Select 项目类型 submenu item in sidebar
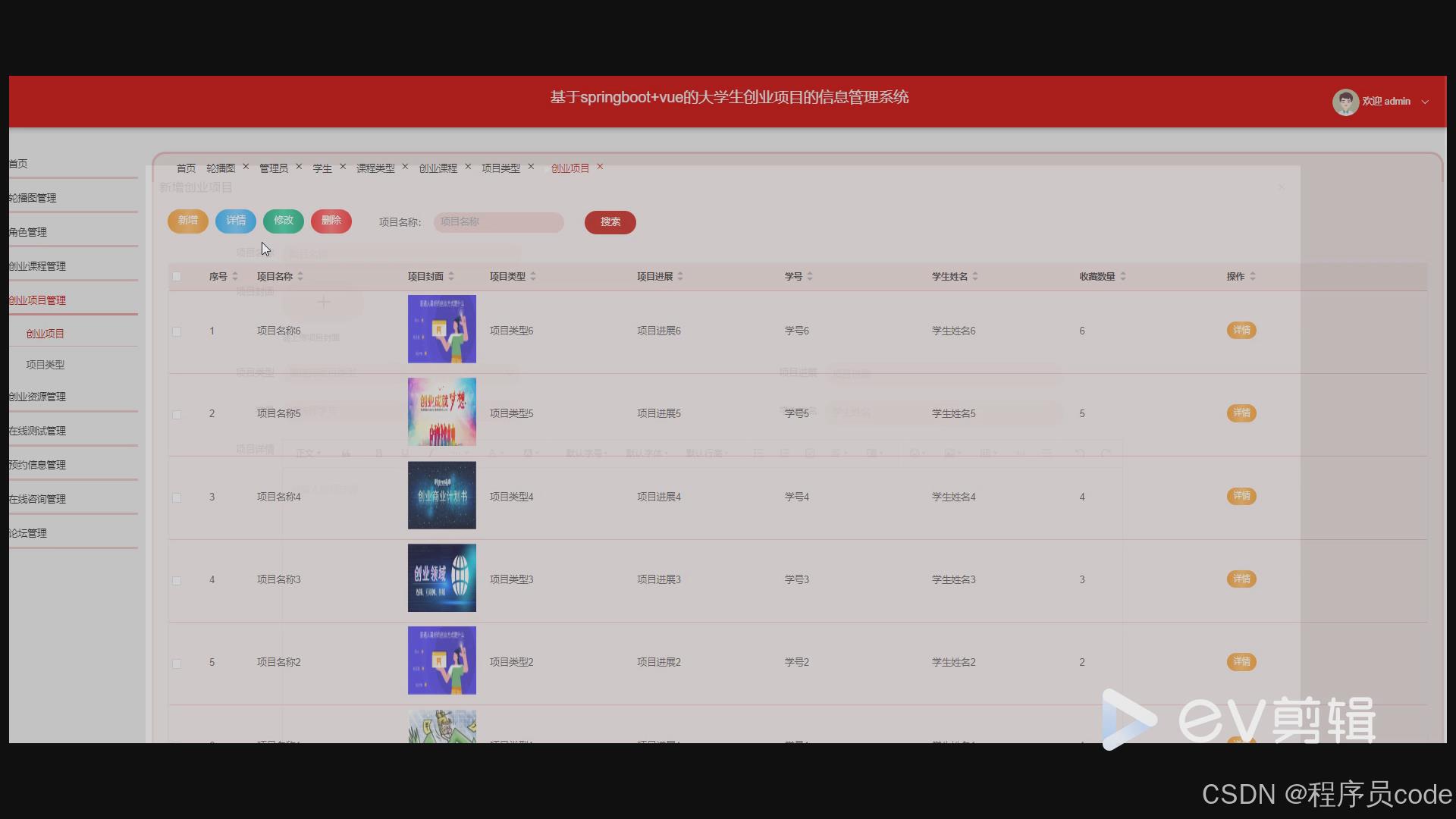The image size is (1456, 819). pyautogui.click(x=45, y=365)
